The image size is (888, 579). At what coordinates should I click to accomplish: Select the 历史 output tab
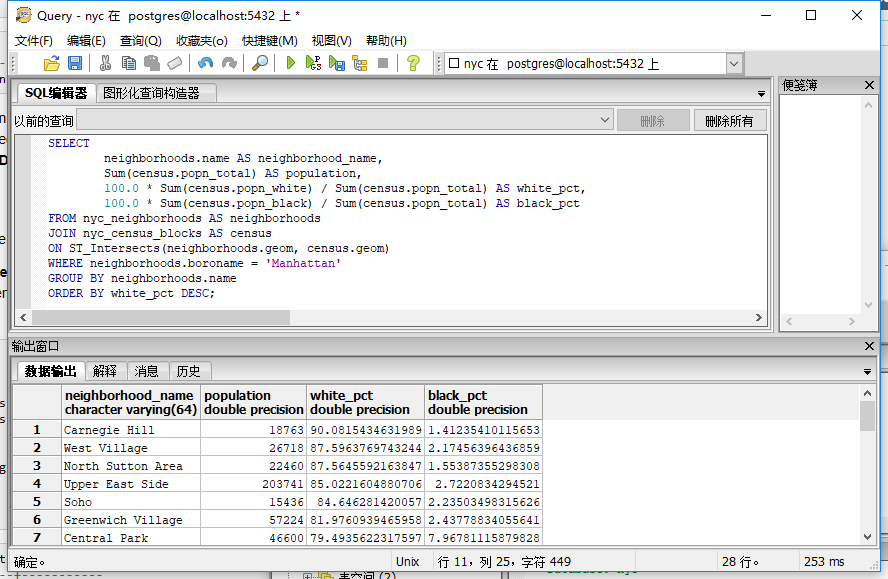click(189, 371)
